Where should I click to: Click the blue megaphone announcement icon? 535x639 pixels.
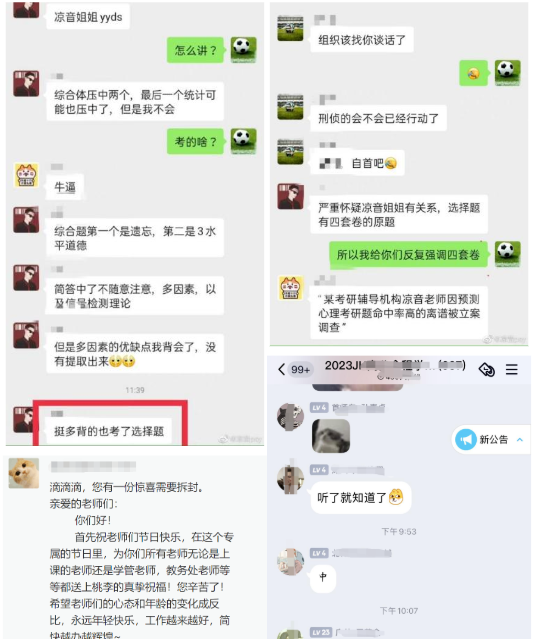tap(466, 439)
